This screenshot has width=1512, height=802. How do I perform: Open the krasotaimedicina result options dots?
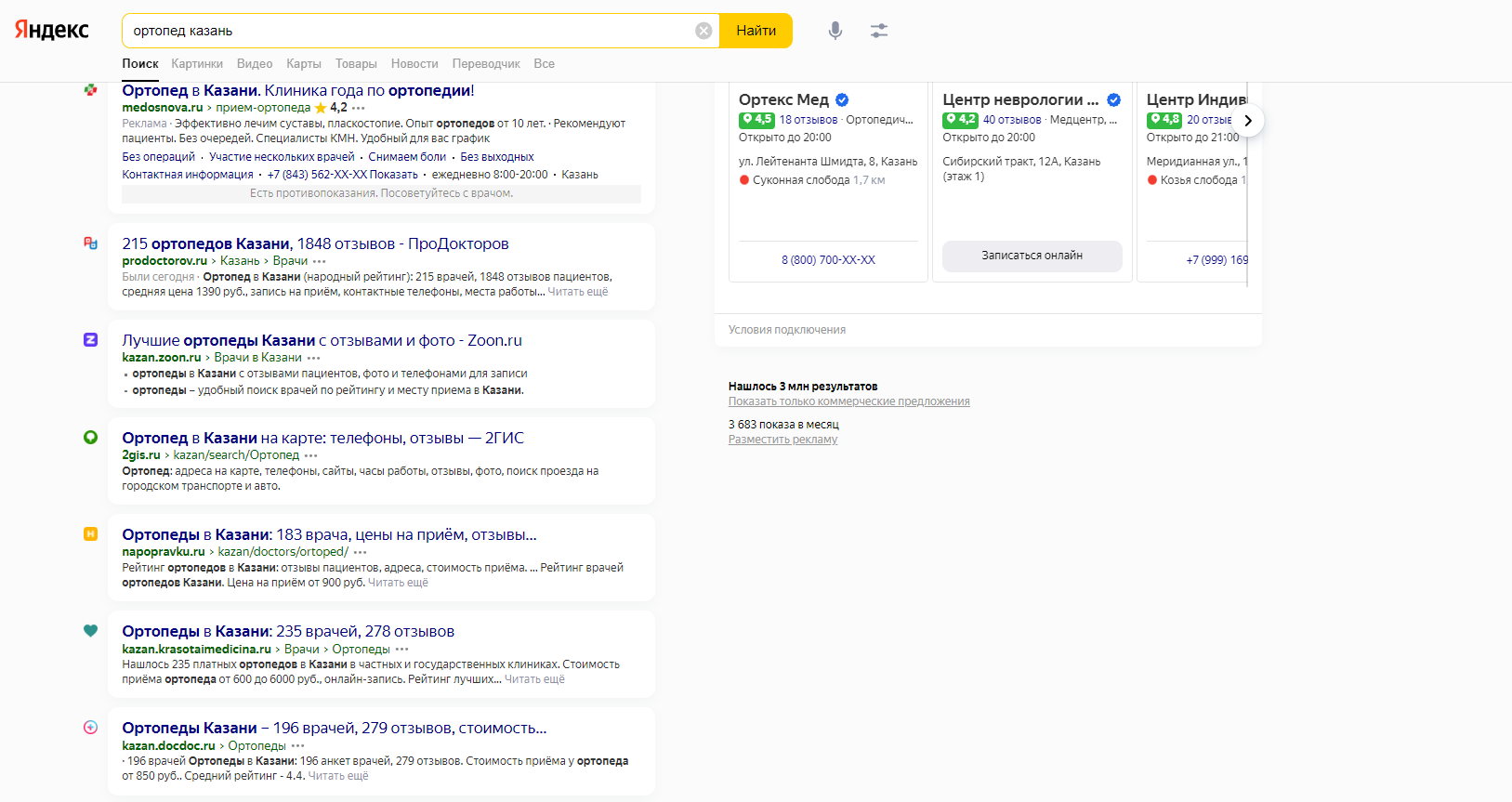tap(402, 649)
